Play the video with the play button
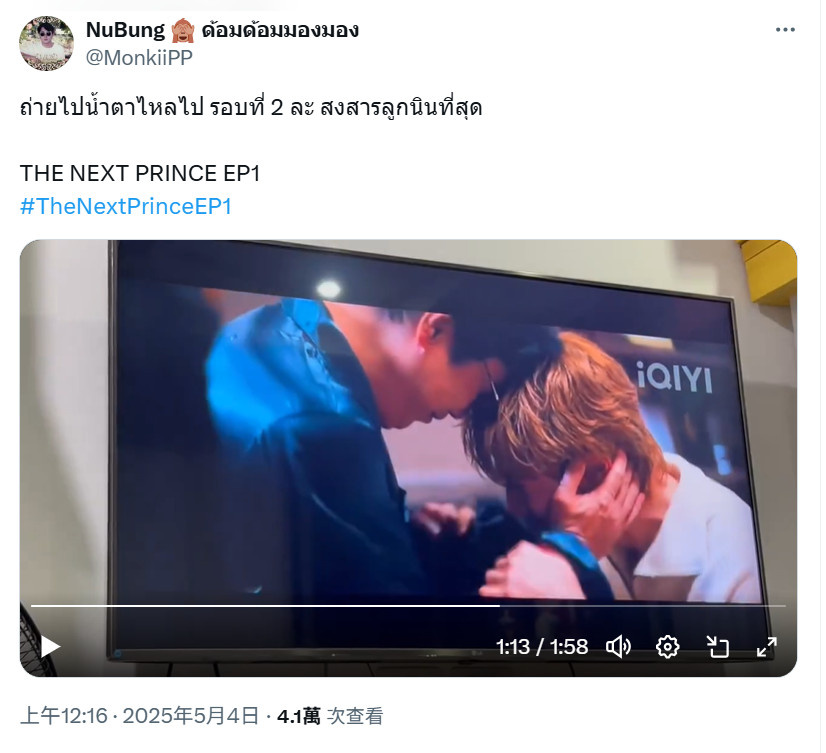 click(x=51, y=647)
